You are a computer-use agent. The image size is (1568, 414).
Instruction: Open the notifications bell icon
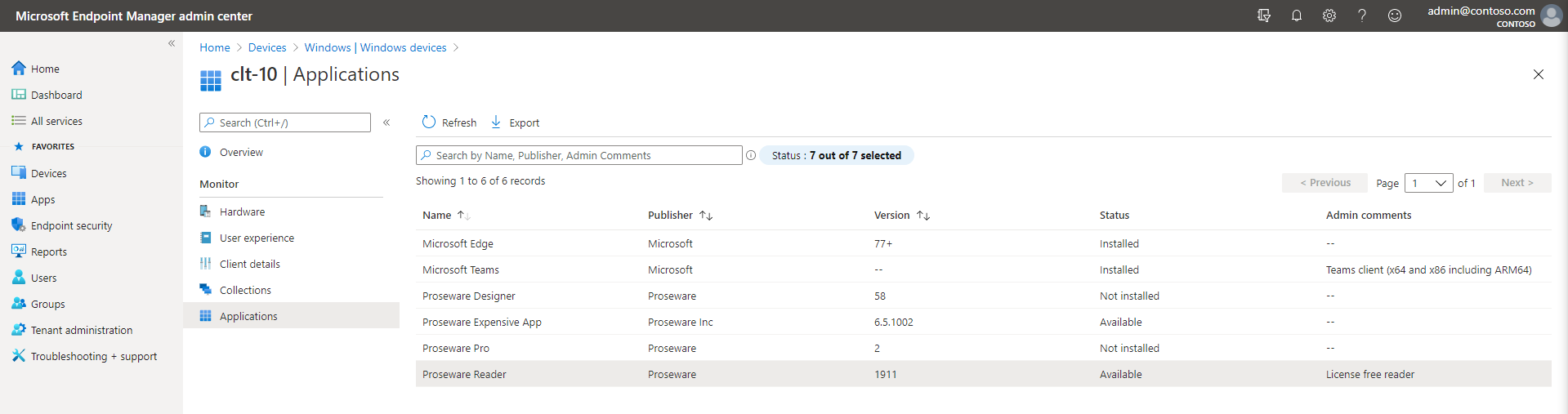[x=1296, y=16]
